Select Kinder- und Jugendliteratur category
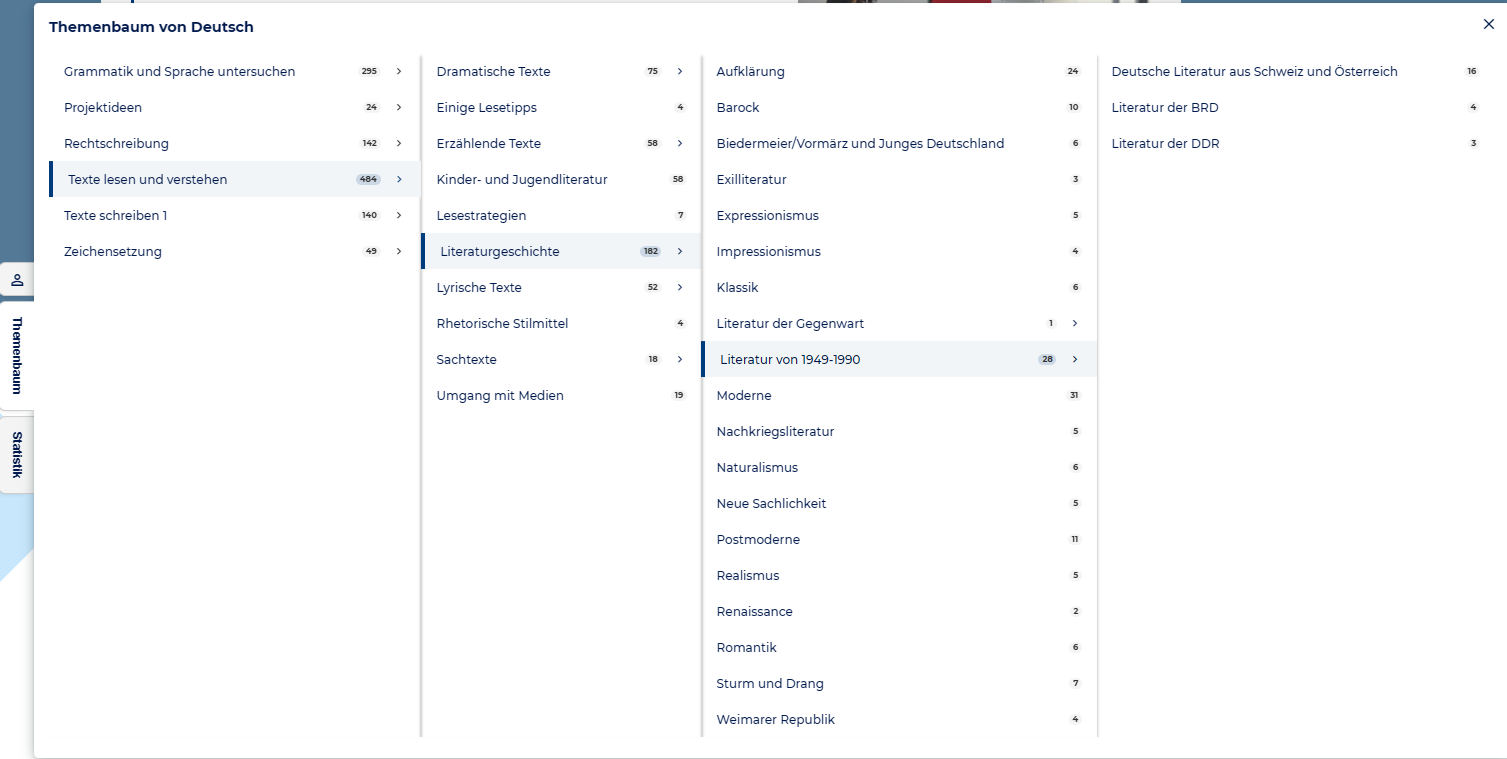1507x759 pixels. click(x=522, y=180)
